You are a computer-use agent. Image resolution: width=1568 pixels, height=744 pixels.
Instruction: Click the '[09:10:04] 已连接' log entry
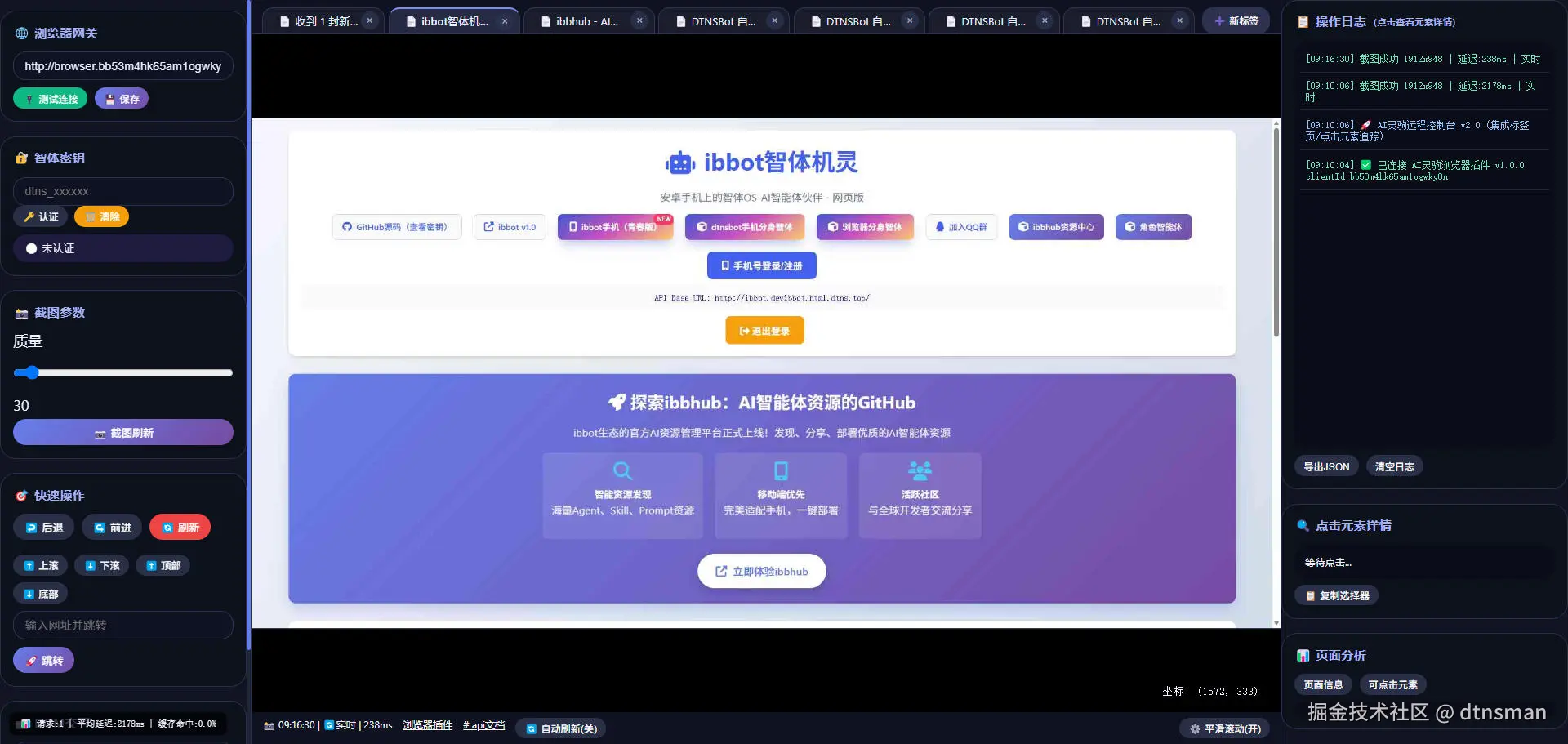[x=1423, y=171]
